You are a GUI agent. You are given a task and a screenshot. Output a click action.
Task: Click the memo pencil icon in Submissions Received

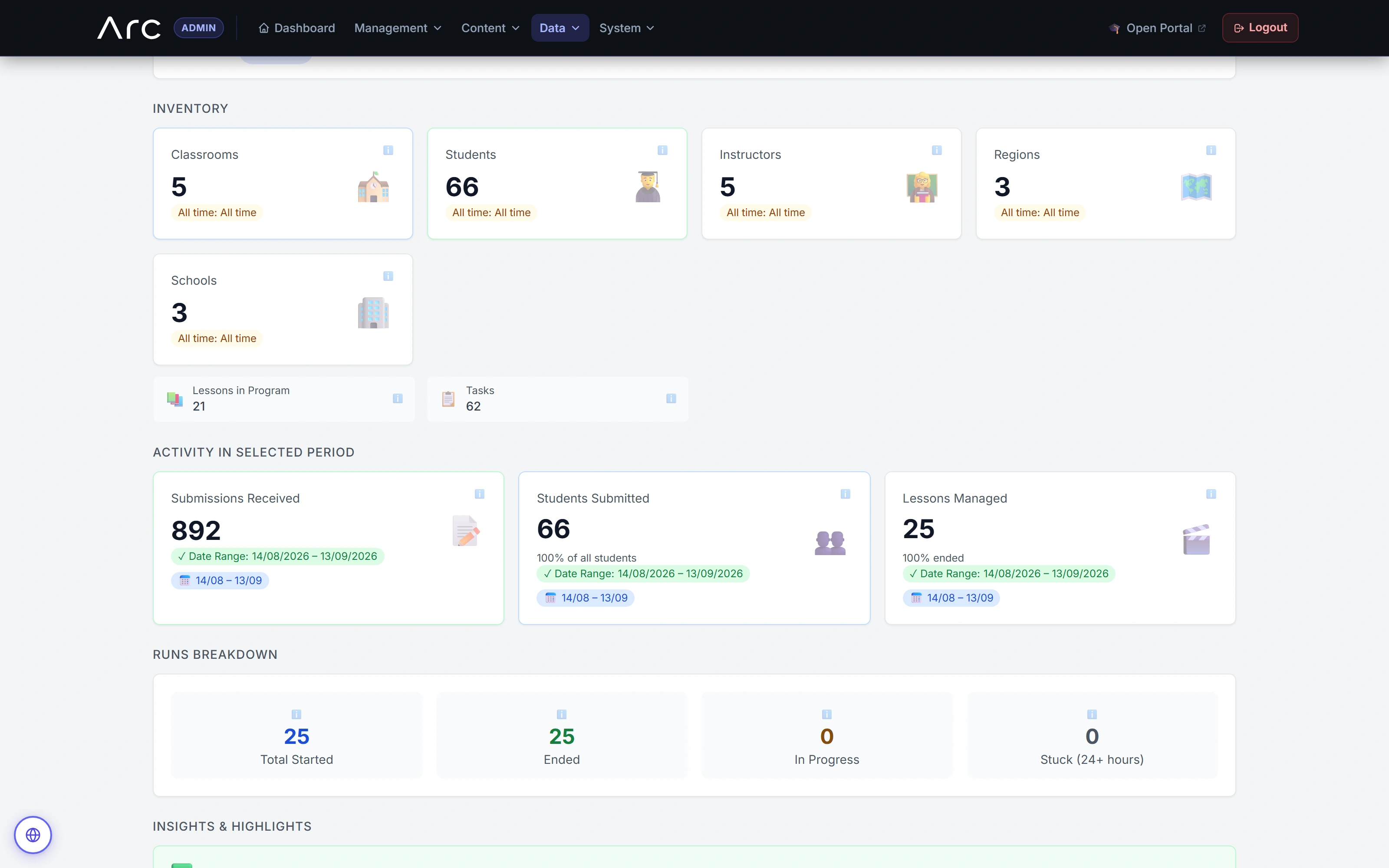[x=465, y=530]
